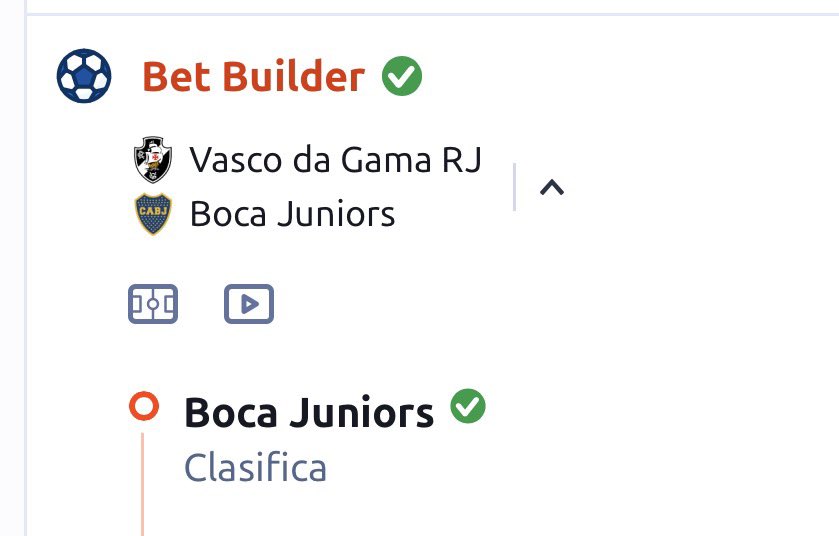Click the horizontal divider above Bet Builder
Screen dimensions: 839x536
pos(432,13)
